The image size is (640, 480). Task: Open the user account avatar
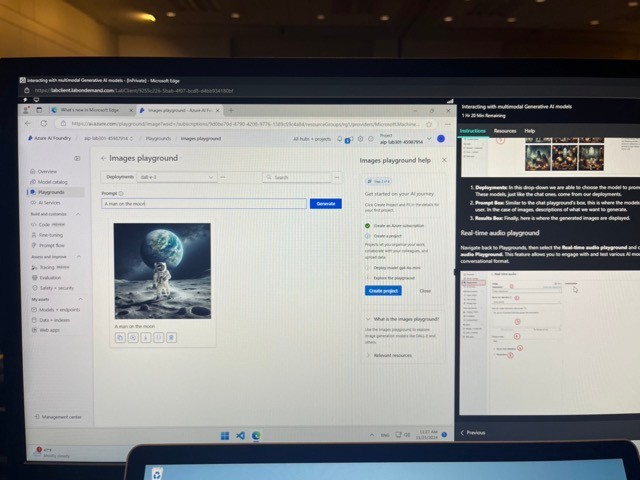point(441,139)
